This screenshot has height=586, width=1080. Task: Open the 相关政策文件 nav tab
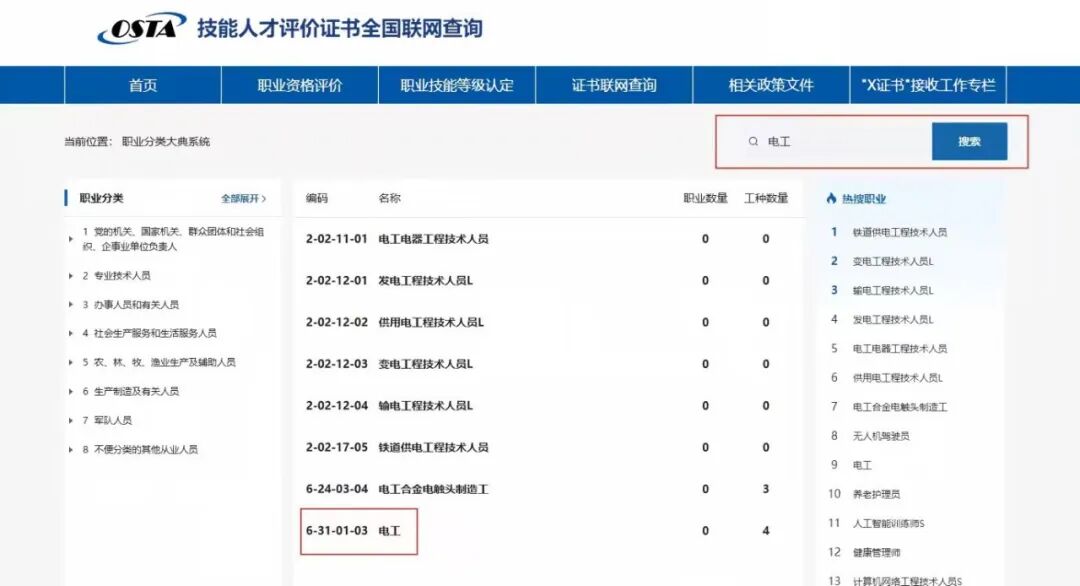pos(771,85)
